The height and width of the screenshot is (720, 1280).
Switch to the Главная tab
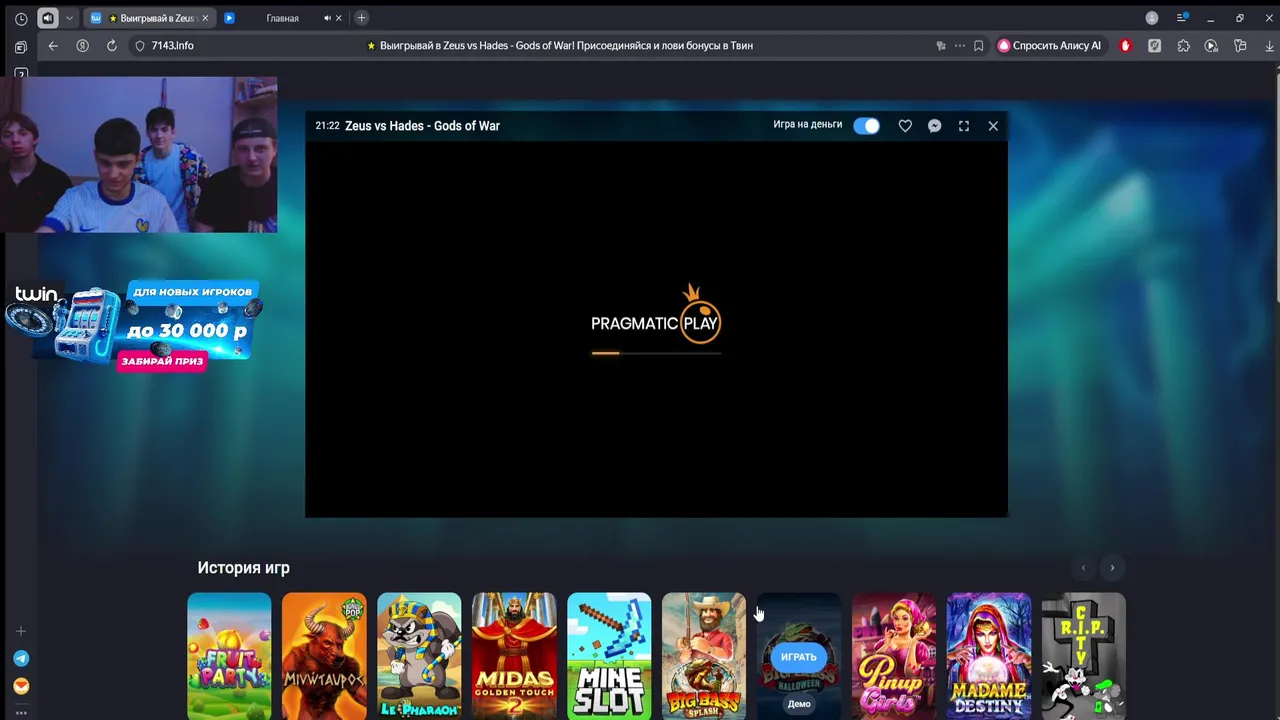[x=282, y=18]
